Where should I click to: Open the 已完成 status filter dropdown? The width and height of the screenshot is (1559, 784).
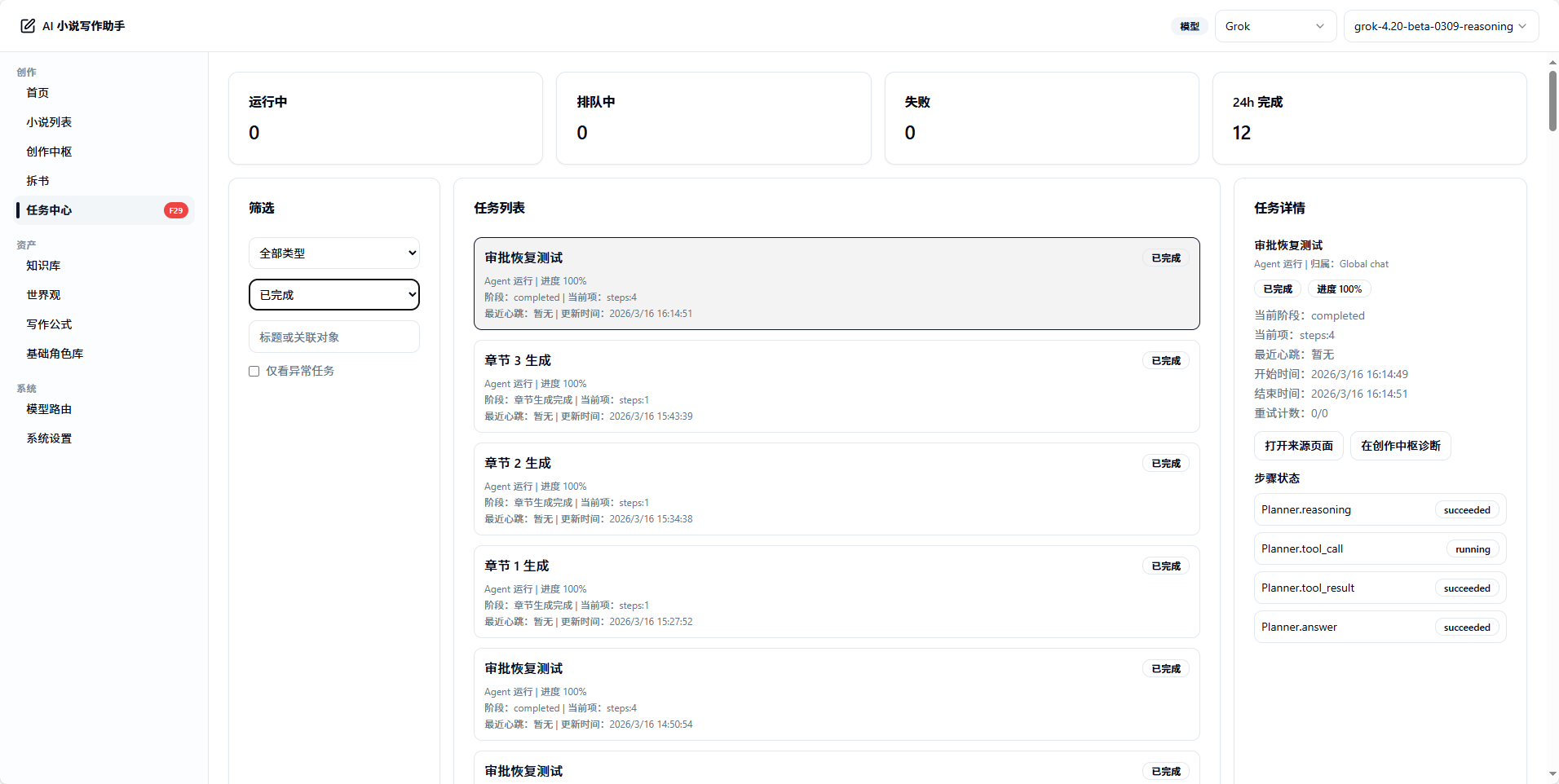333,294
